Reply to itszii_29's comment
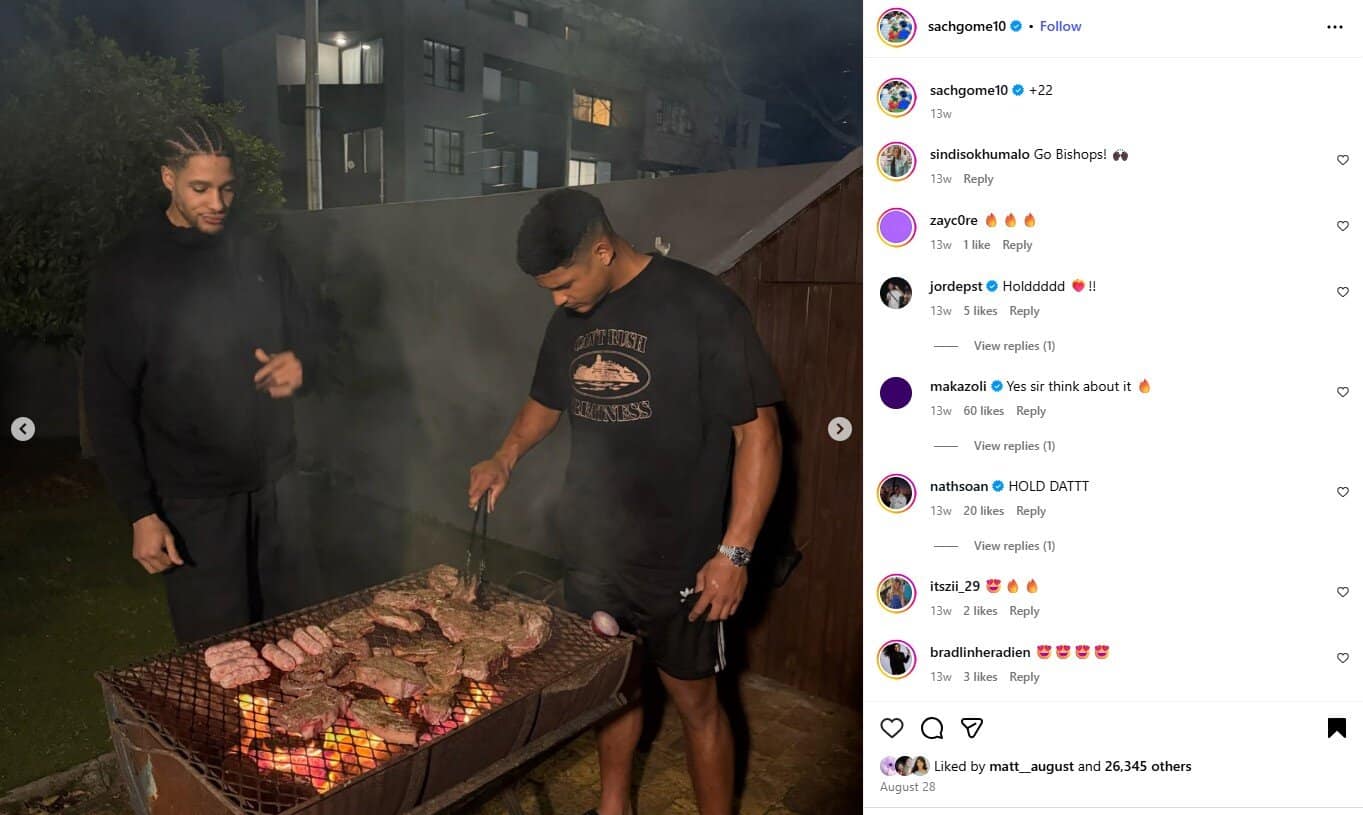 point(1024,611)
